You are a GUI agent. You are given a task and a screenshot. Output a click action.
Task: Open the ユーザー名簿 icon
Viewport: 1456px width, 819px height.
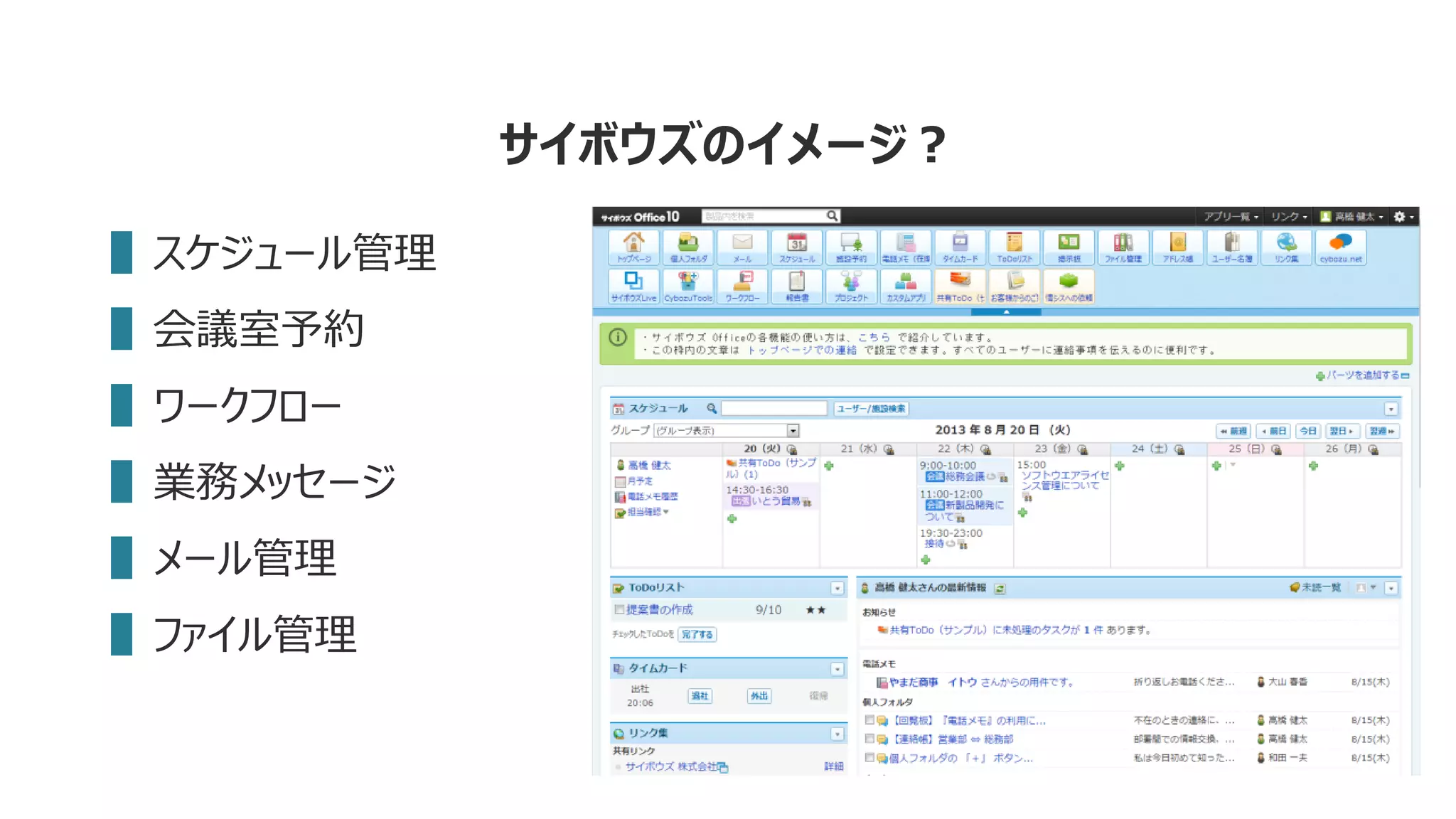click(1232, 247)
